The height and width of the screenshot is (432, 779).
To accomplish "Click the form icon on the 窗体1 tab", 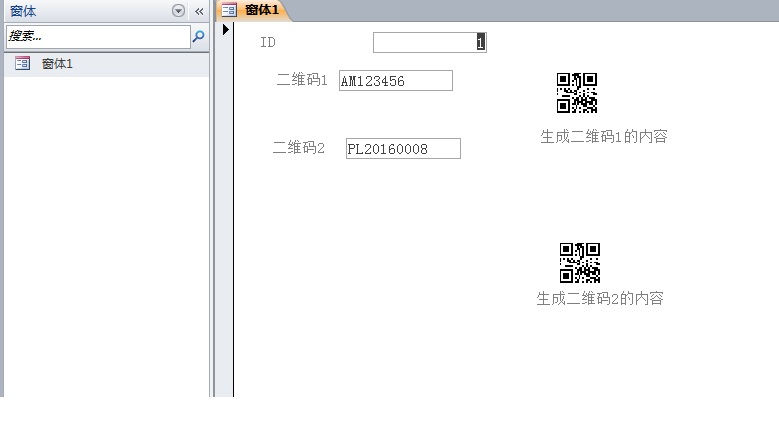I will click(229, 10).
